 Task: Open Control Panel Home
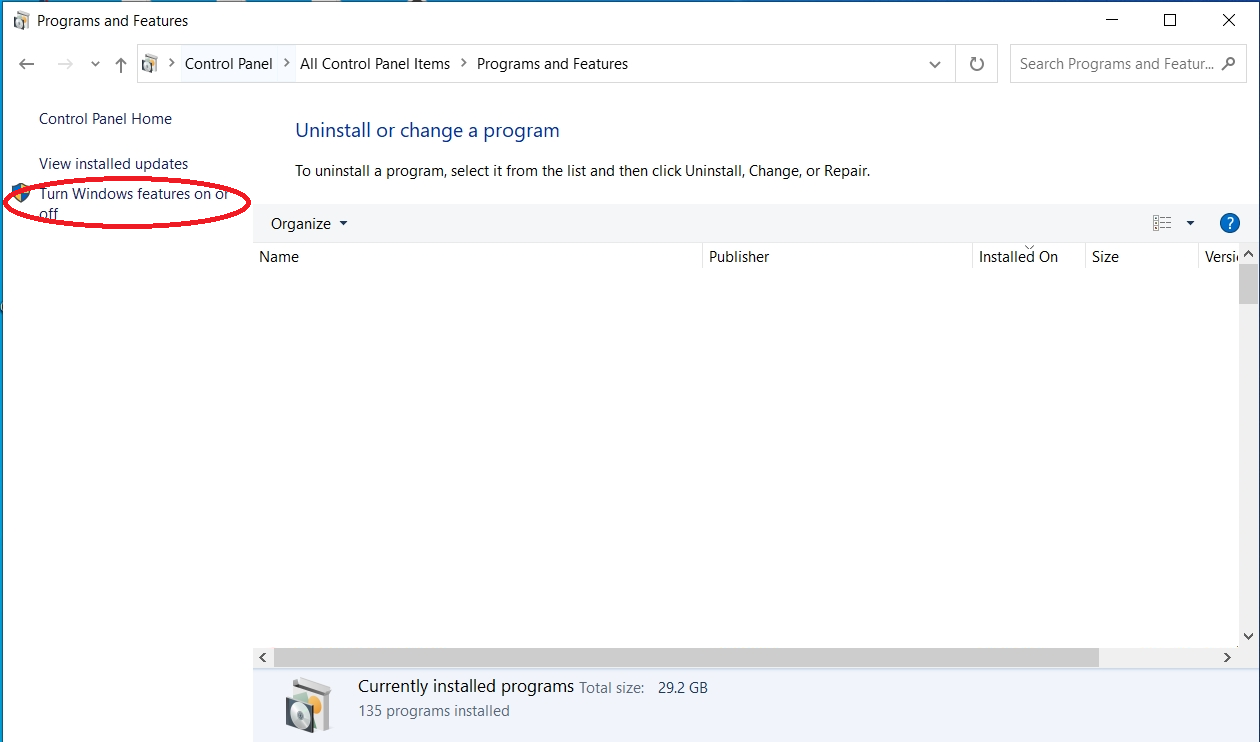coord(105,119)
